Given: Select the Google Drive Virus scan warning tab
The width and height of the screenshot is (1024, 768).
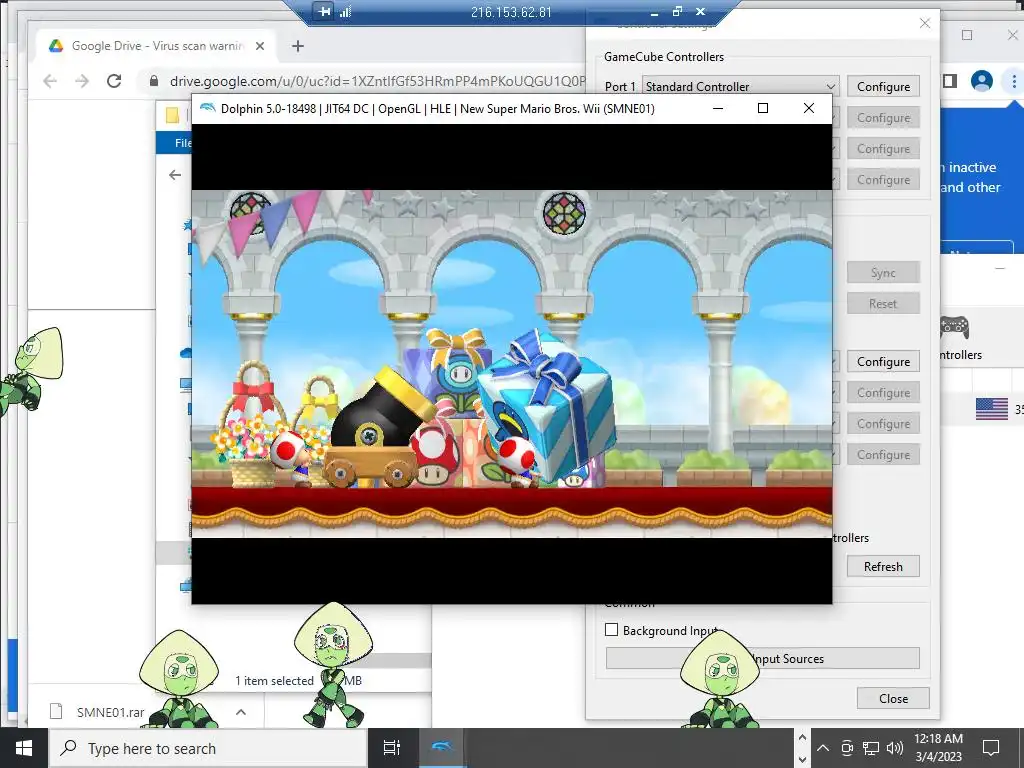Looking at the screenshot, I should 157,46.
